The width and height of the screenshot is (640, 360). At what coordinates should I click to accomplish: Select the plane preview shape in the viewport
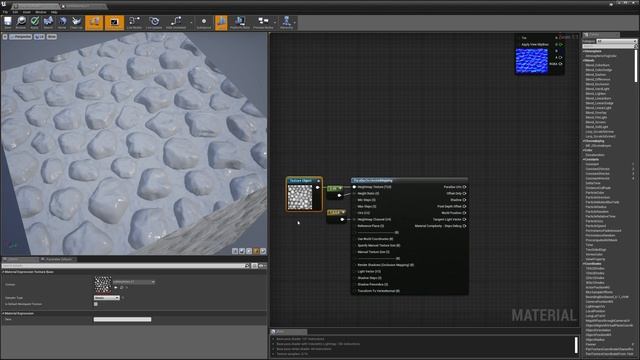point(249,251)
